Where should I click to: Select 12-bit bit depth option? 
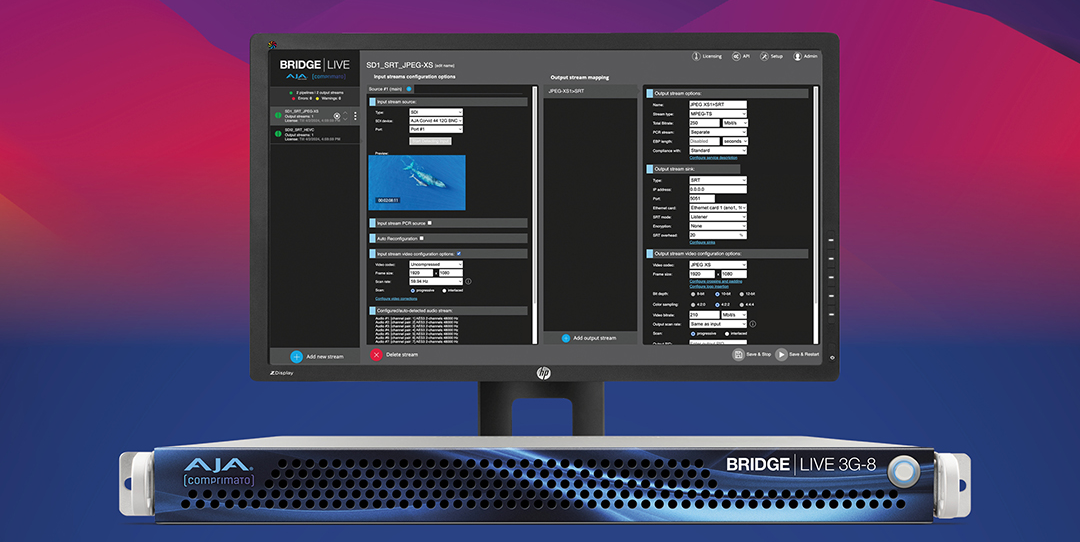tap(741, 294)
